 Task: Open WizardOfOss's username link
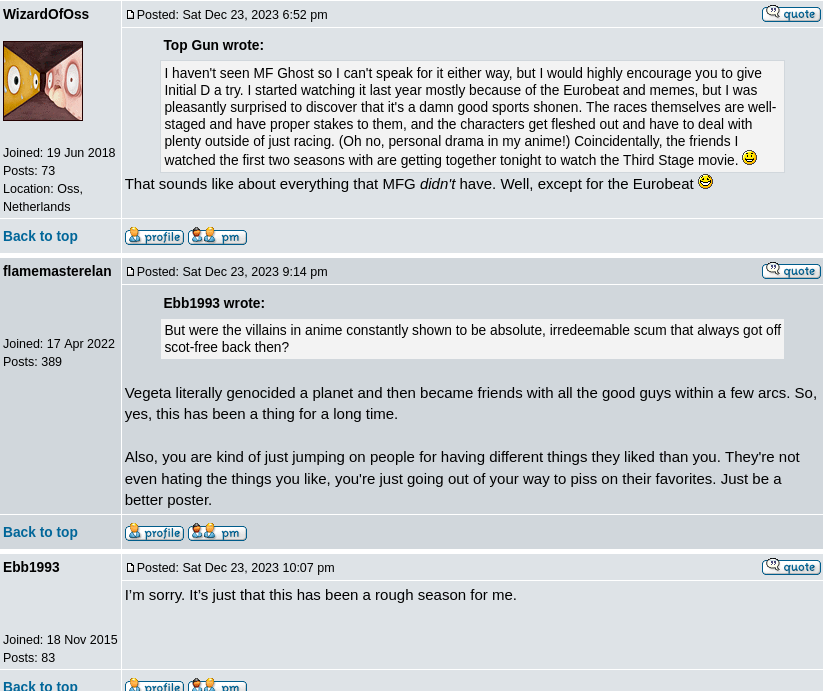(46, 13)
